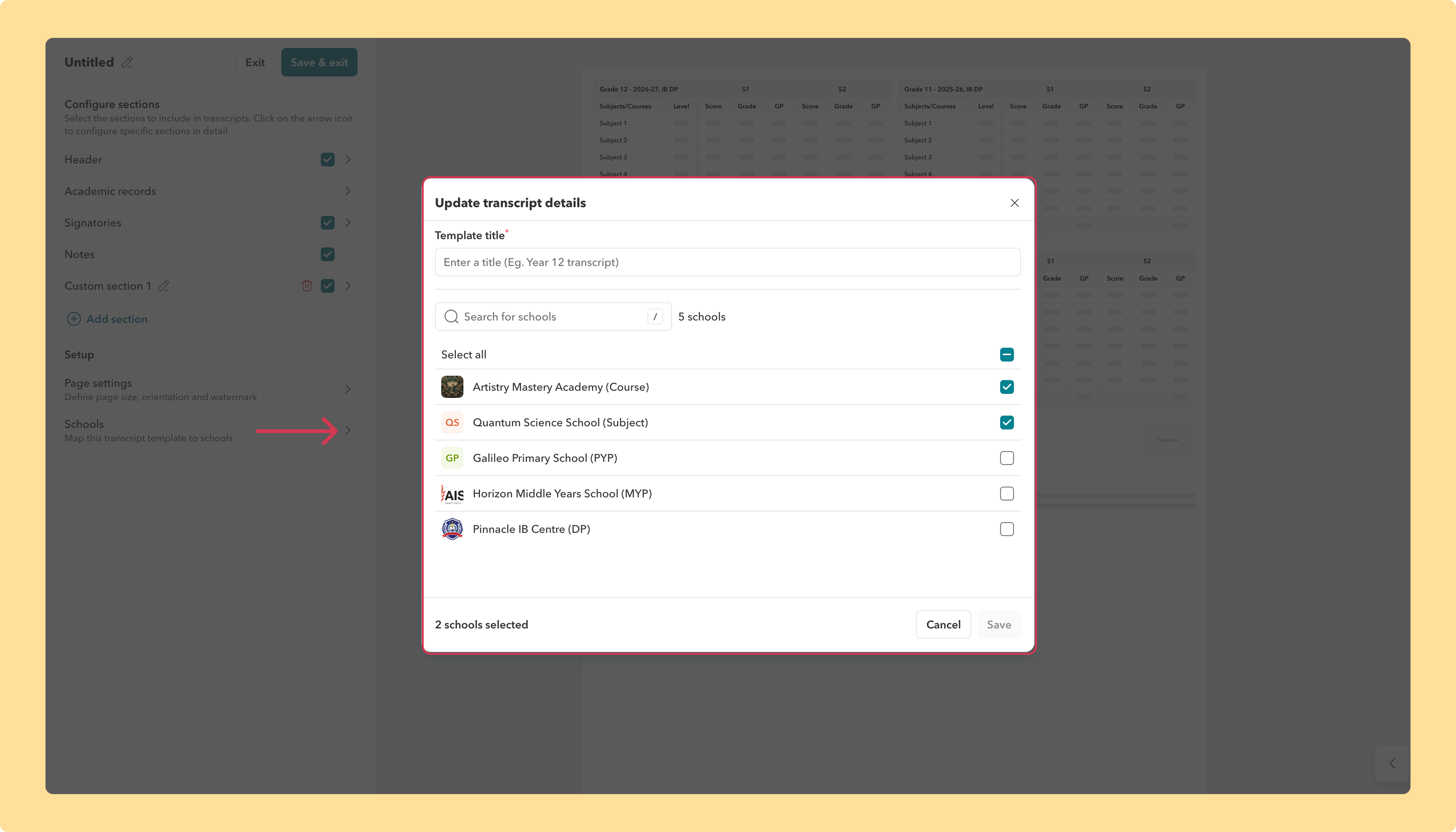The height and width of the screenshot is (832, 1456).
Task: Click Grade 11 - 2025-26, IB DP table header
Action: point(943,89)
